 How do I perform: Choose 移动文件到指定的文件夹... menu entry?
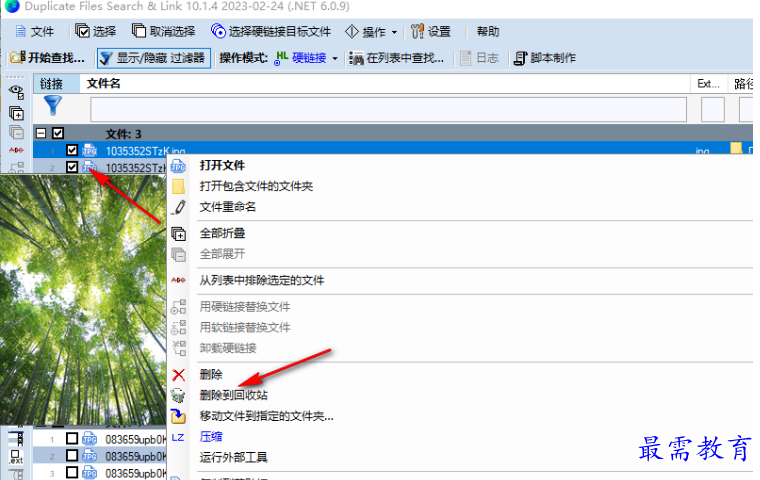pyautogui.click(x=267, y=416)
